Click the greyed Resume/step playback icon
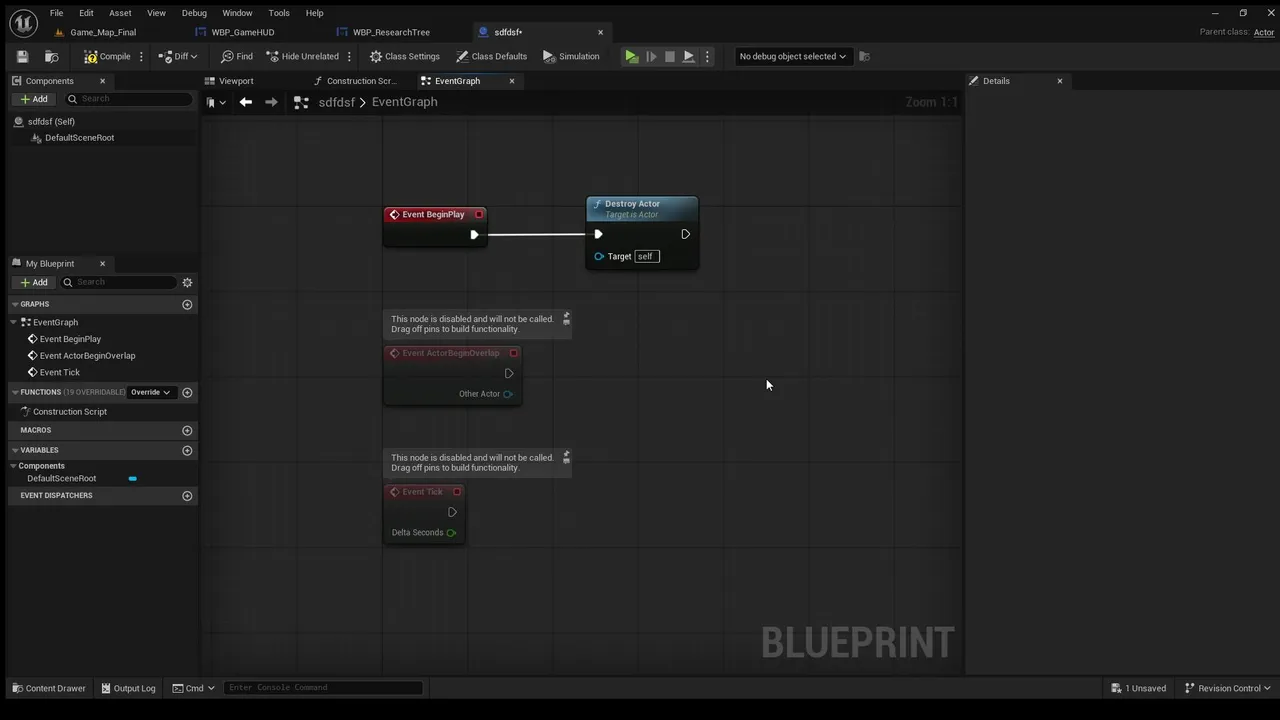 click(651, 57)
